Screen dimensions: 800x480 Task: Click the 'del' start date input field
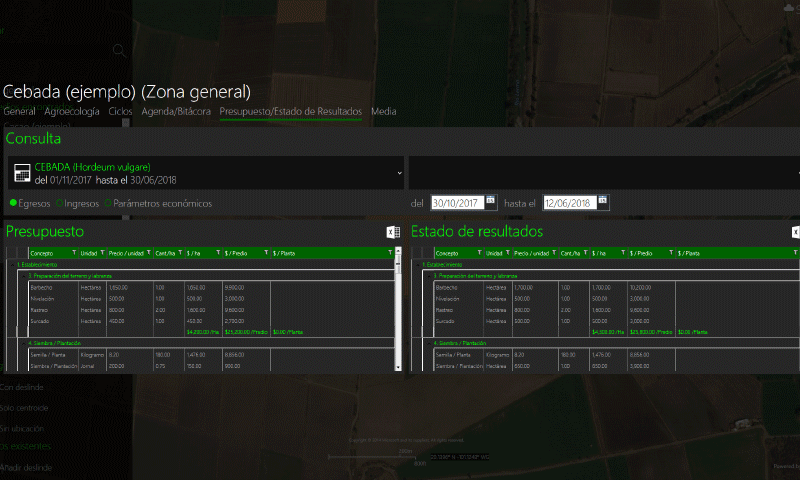click(x=456, y=202)
